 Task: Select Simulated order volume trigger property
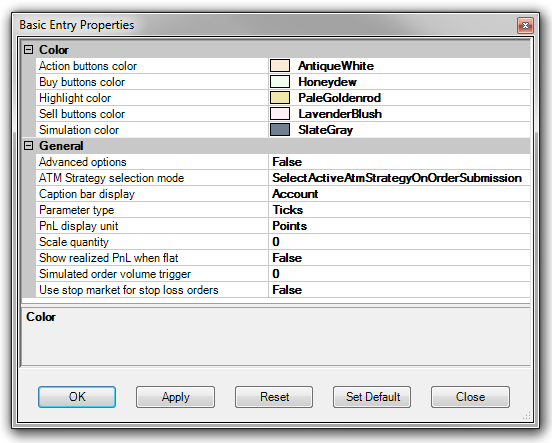[152, 274]
